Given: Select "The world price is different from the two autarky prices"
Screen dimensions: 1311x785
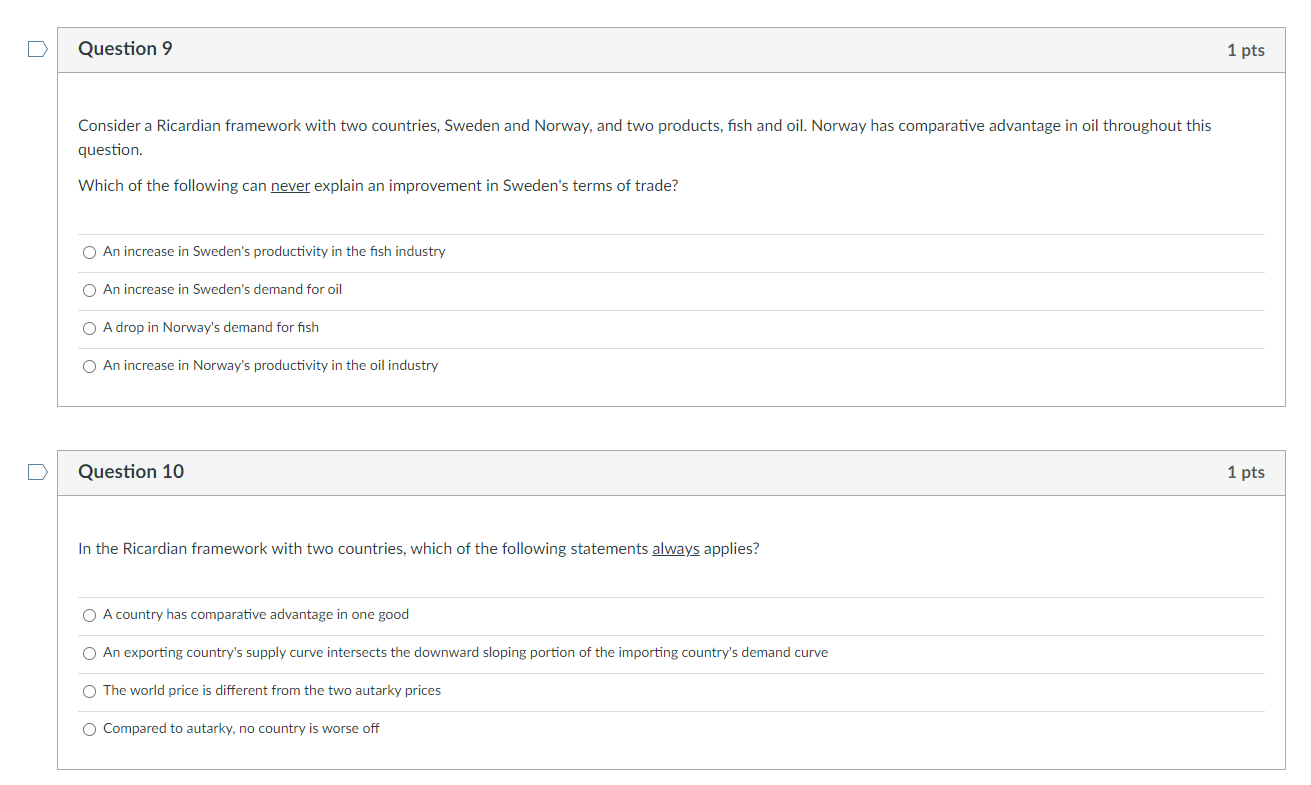Looking at the screenshot, I should pyautogui.click(x=89, y=691).
